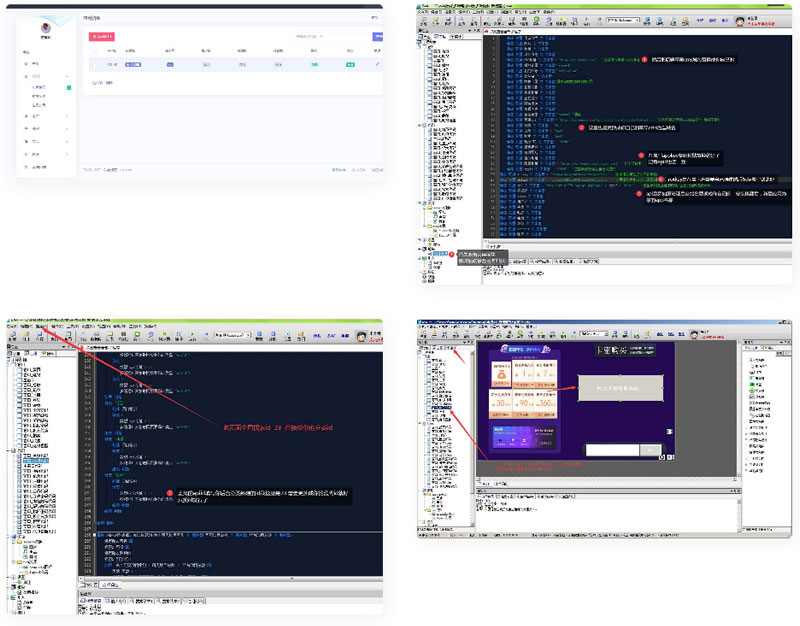Click first toolbar icon in top-right IDE
This screenshot has height=626, width=800.
pyautogui.click(x=424, y=19)
